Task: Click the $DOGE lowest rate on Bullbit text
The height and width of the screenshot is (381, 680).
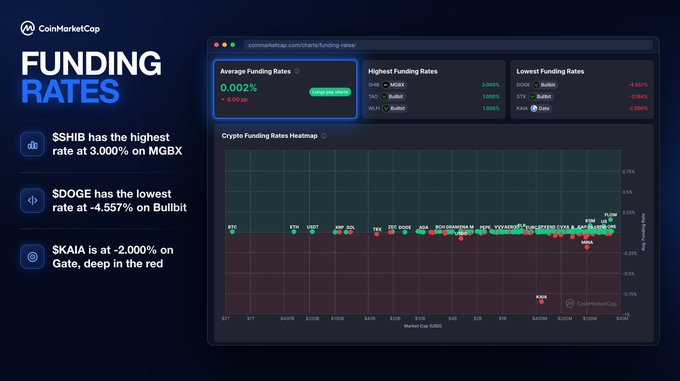Action: coord(119,201)
